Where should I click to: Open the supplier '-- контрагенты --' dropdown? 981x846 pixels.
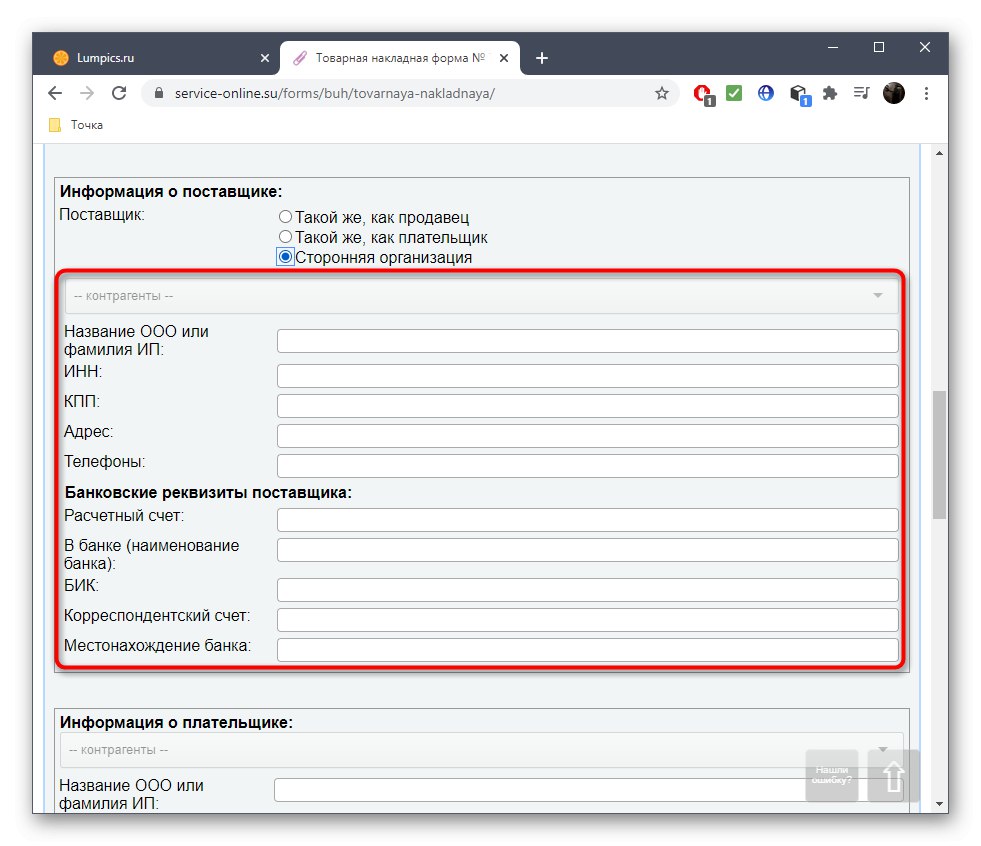(x=479, y=295)
